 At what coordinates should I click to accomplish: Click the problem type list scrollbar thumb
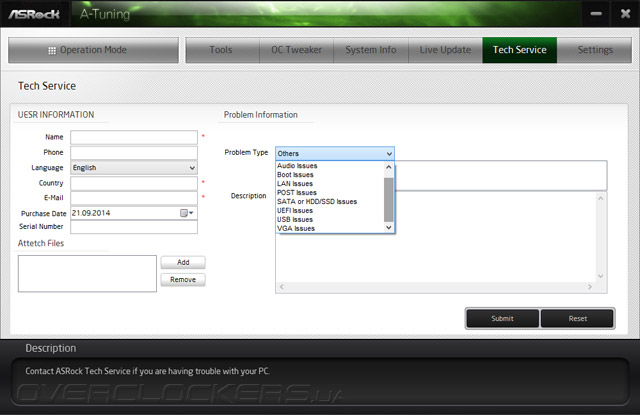click(389, 200)
